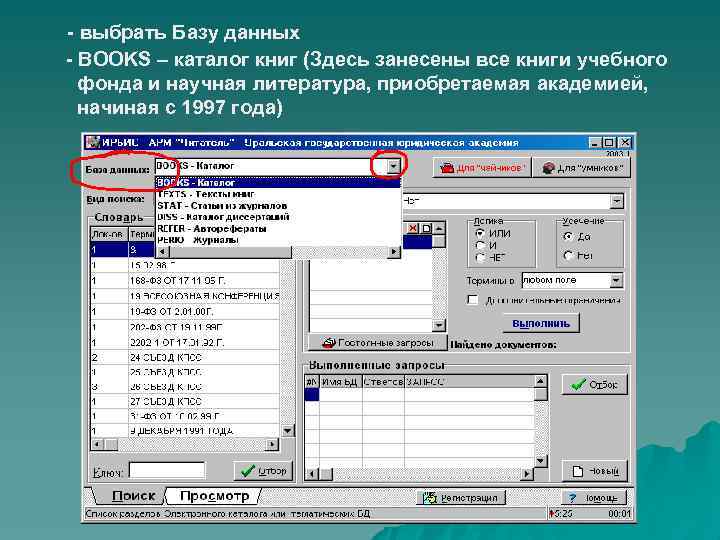The height and width of the screenshot is (540, 720).
Task: Open the База данных dropdown arrow
Action: coord(393,166)
